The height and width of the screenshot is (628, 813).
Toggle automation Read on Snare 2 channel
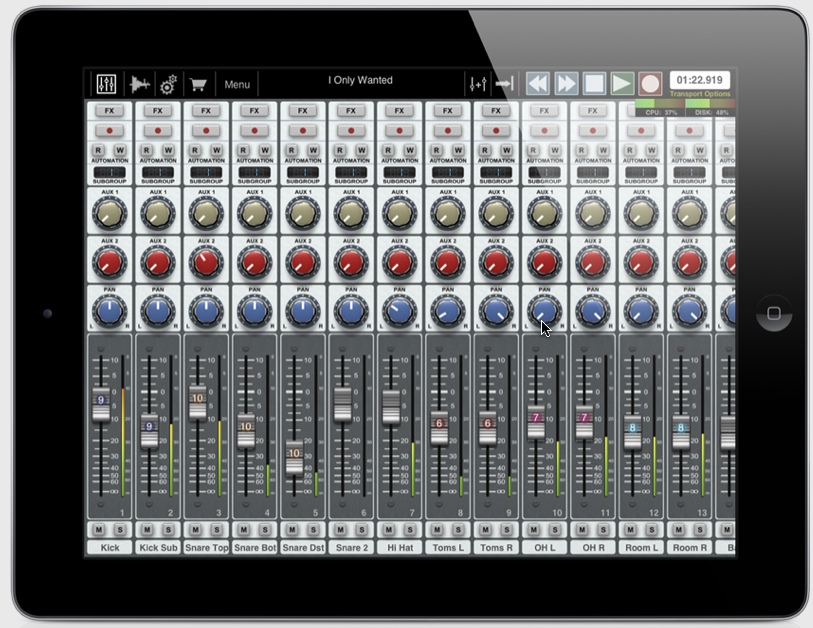(340, 150)
